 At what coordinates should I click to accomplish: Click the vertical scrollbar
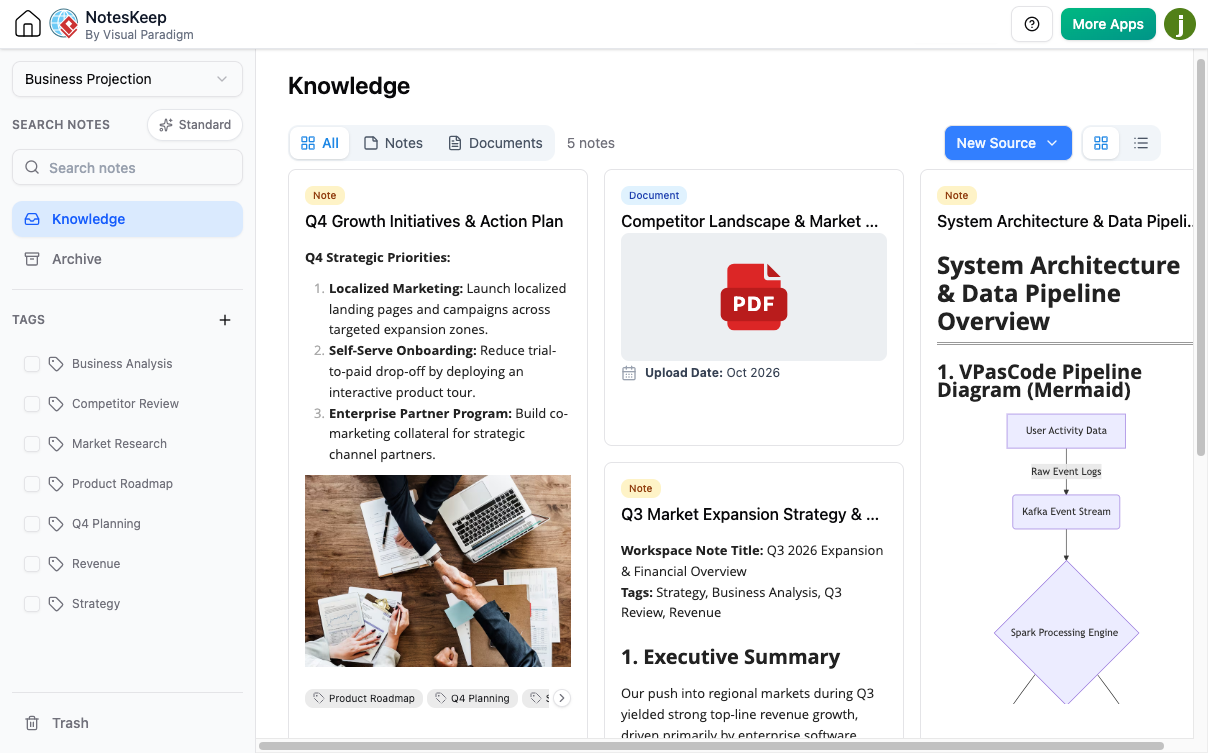click(1201, 255)
